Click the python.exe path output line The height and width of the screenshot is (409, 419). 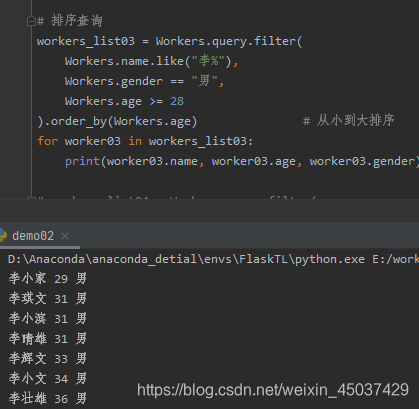click(x=213, y=259)
